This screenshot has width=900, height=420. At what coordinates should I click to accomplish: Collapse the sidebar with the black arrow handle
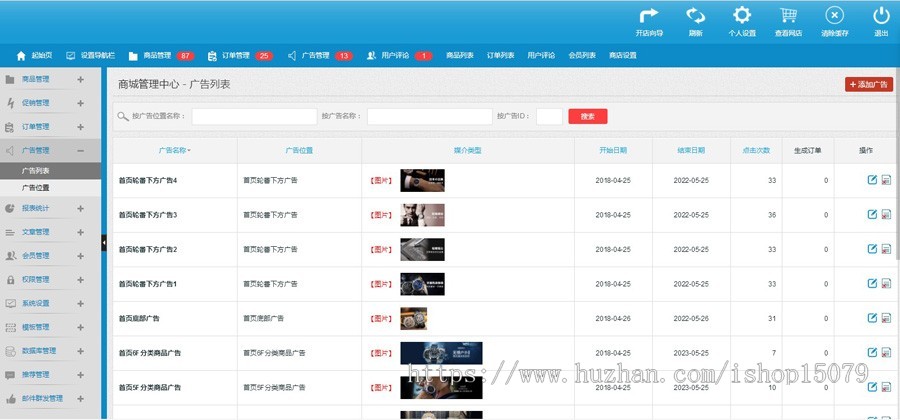click(x=104, y=243)
